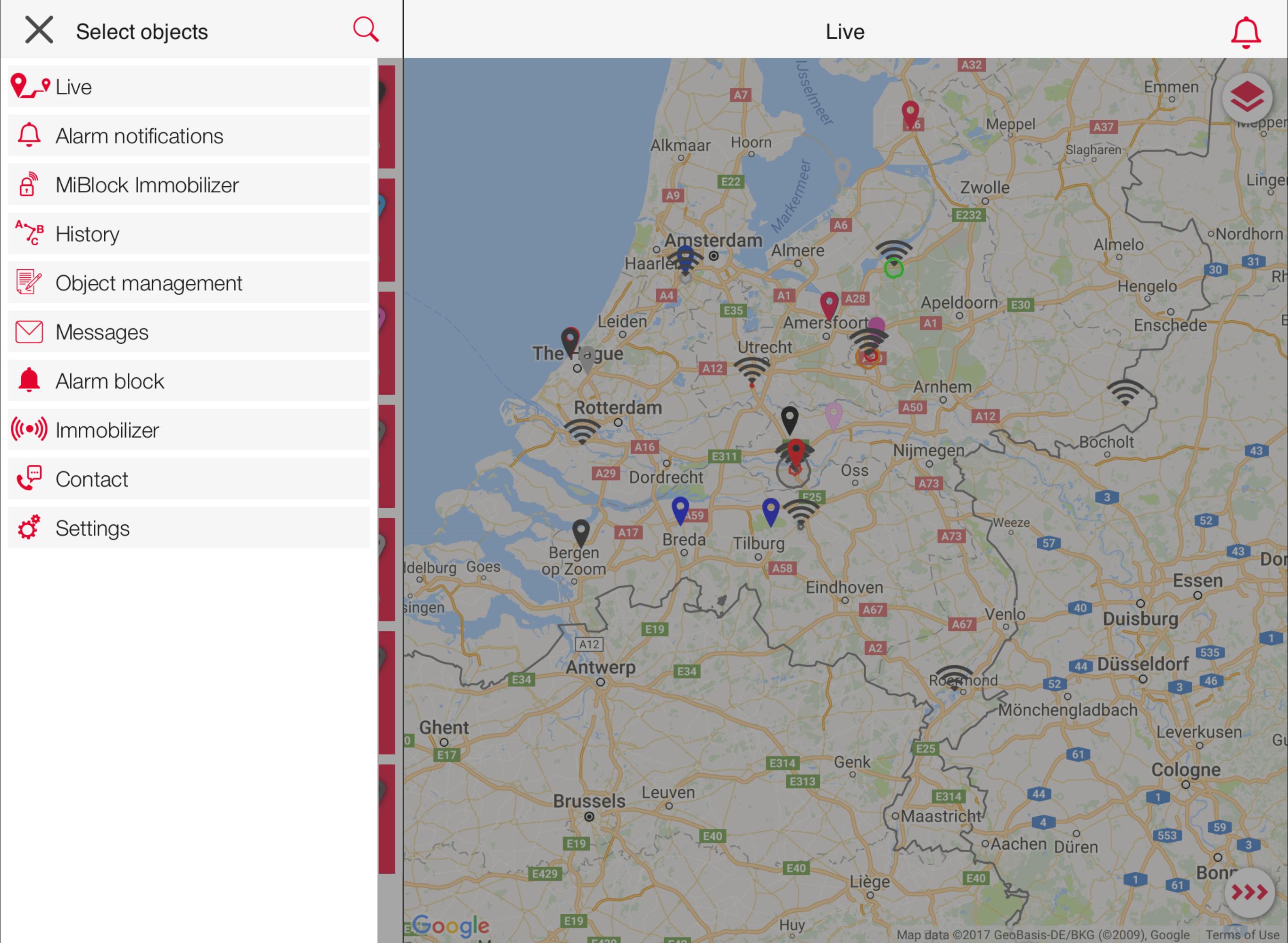Open the Immobilizer menu entry

pos(189,430)
